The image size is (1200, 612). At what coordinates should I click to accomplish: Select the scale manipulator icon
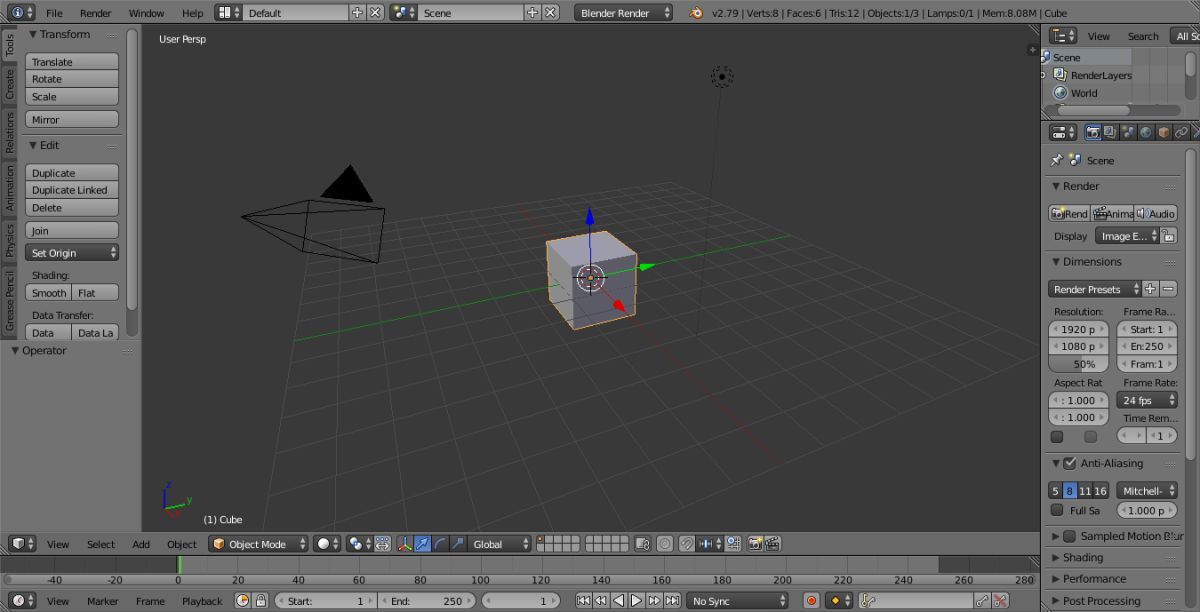coord(457,544)
